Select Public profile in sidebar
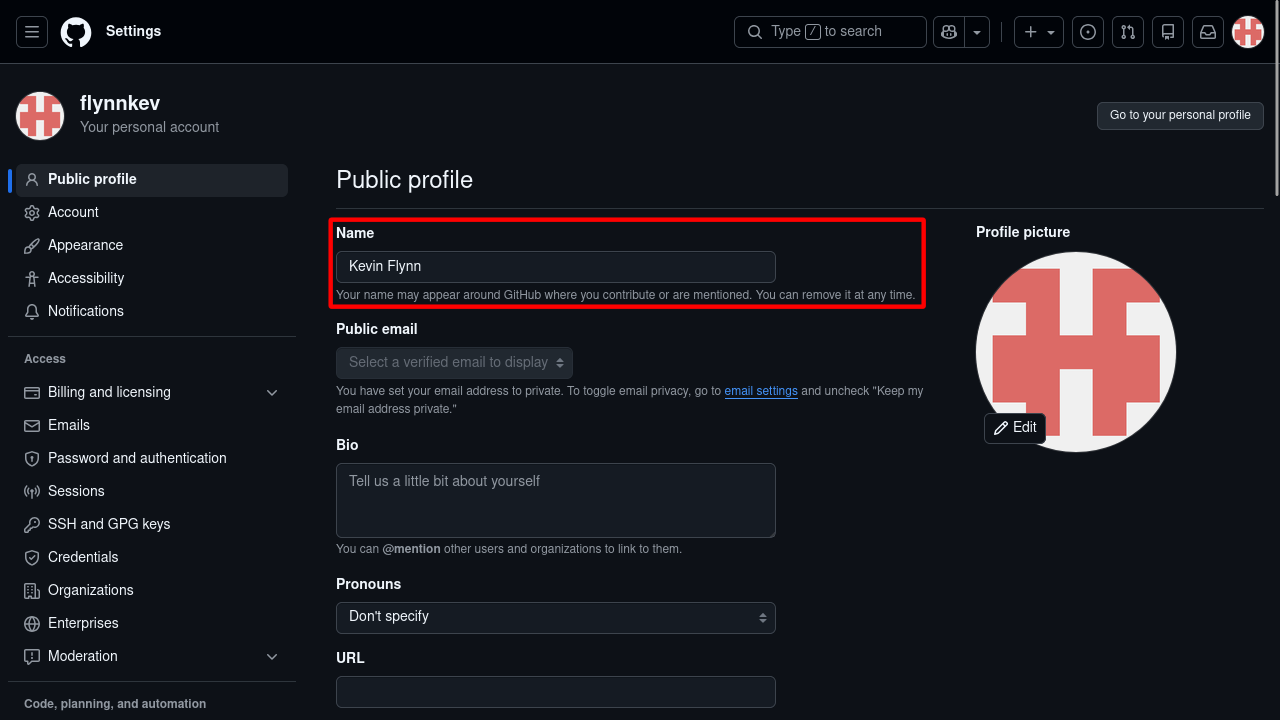 (152, 180)
